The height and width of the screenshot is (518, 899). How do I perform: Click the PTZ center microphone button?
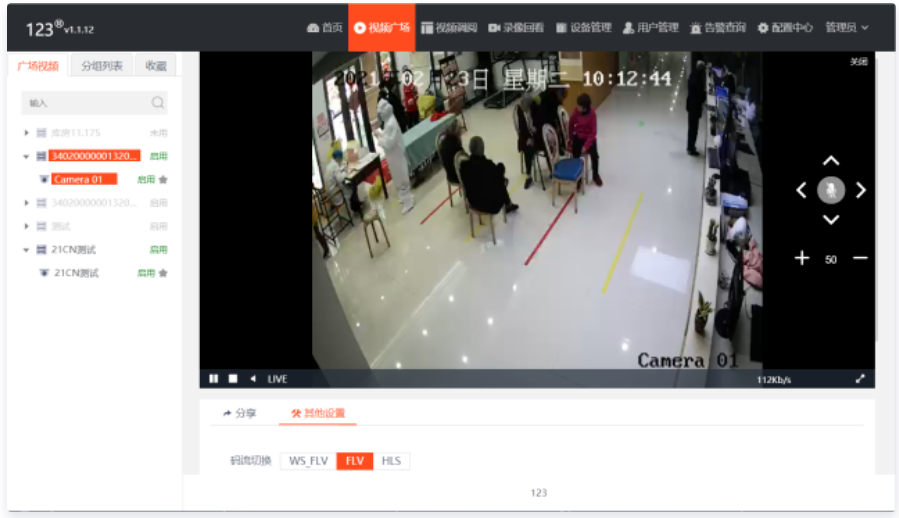click(831, 190)
